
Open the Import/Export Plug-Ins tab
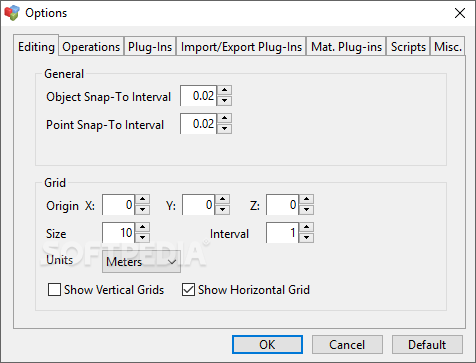241,47
